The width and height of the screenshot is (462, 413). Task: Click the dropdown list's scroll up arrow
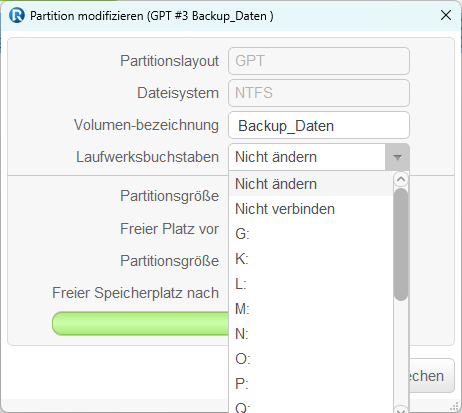[x=401, y=179]
